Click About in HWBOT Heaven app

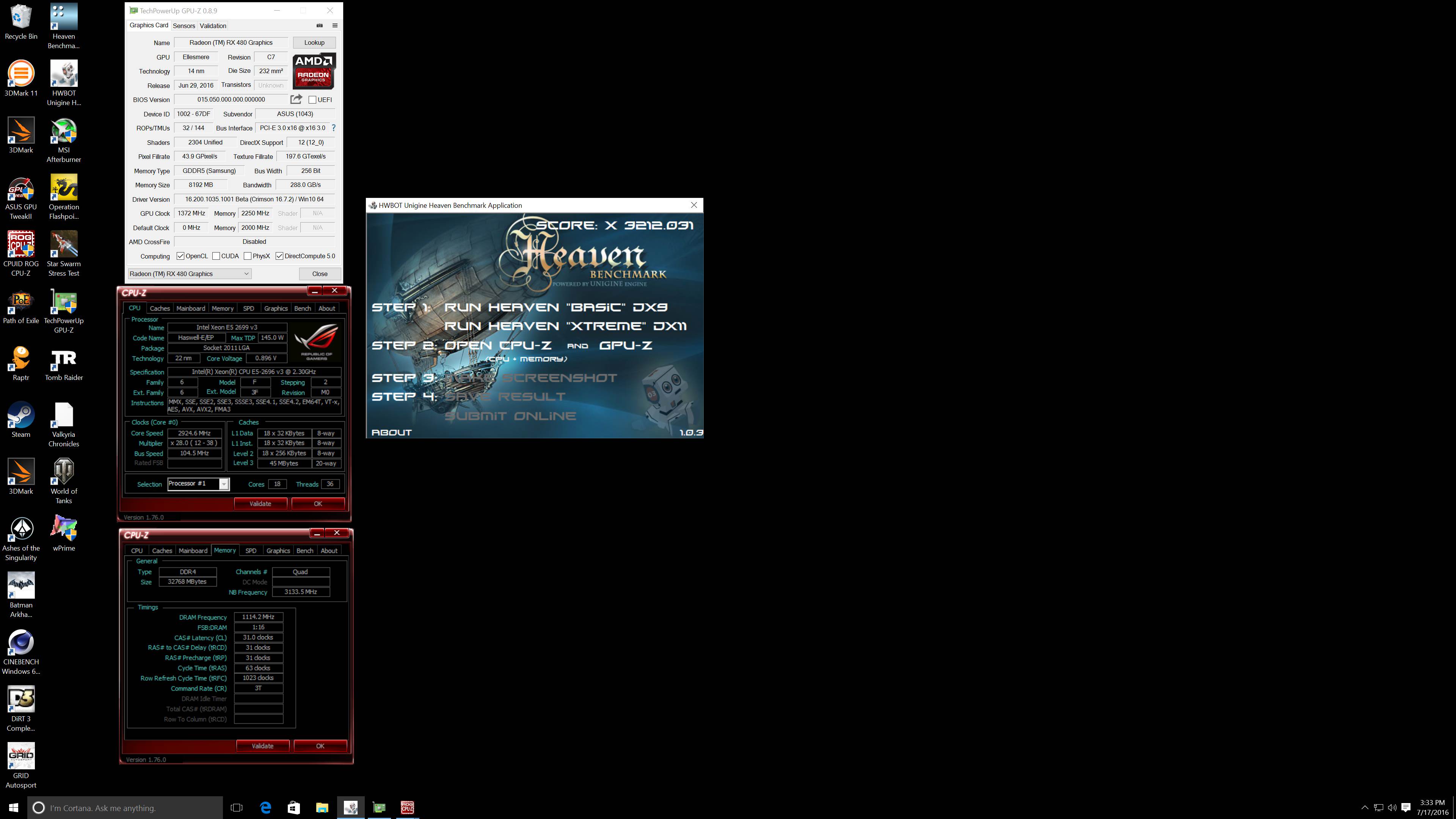(392, 432)
